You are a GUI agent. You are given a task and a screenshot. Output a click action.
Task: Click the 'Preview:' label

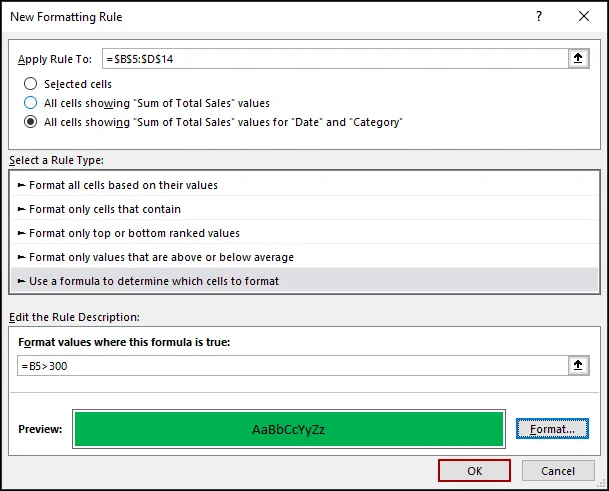[x=40, y=429]
